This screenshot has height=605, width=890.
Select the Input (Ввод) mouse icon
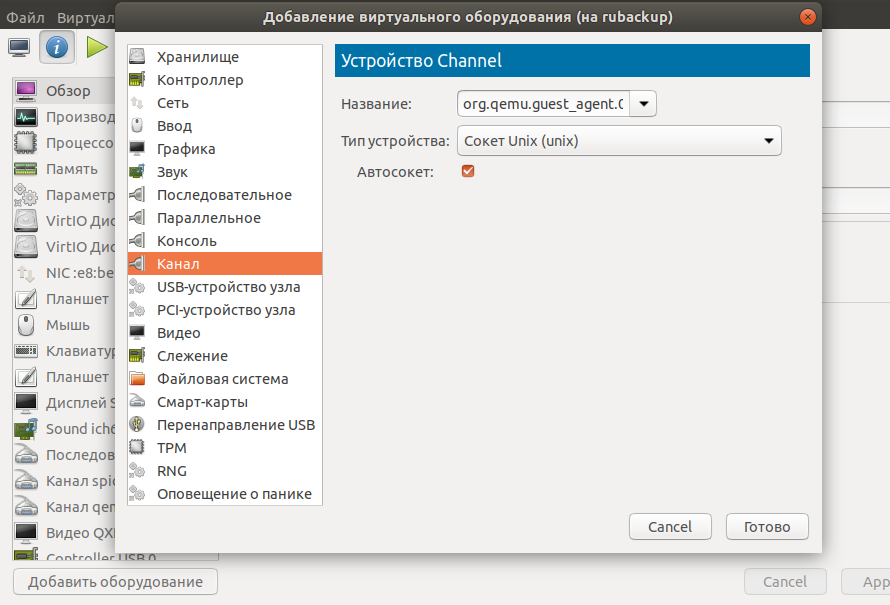pyautogui.click(x=138, y=126)
